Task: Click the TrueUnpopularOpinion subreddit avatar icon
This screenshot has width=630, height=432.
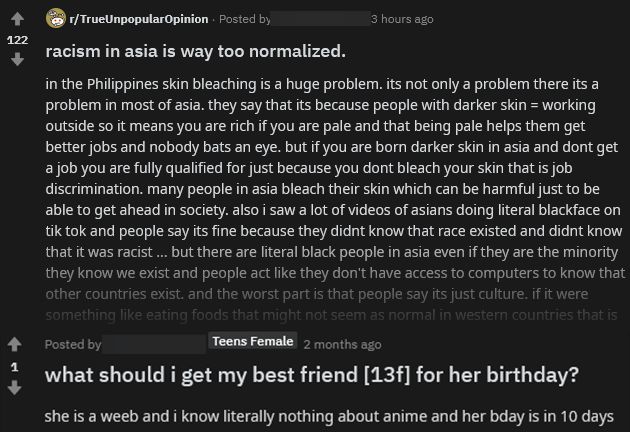Action: click(56, 19)
